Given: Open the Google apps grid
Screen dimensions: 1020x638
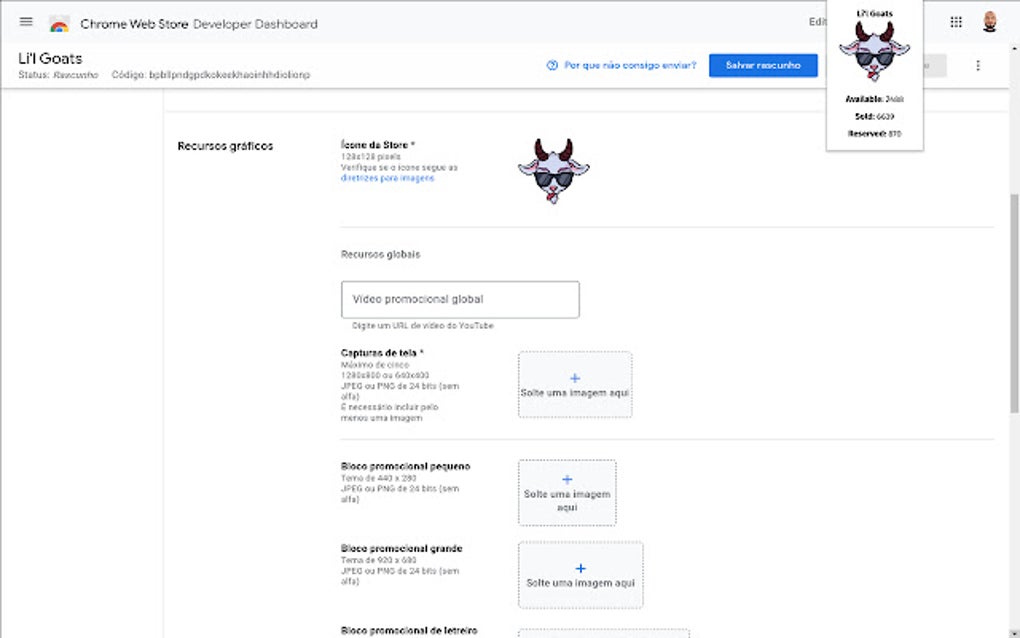Looking at the screenshot, I should coord(956,22).
